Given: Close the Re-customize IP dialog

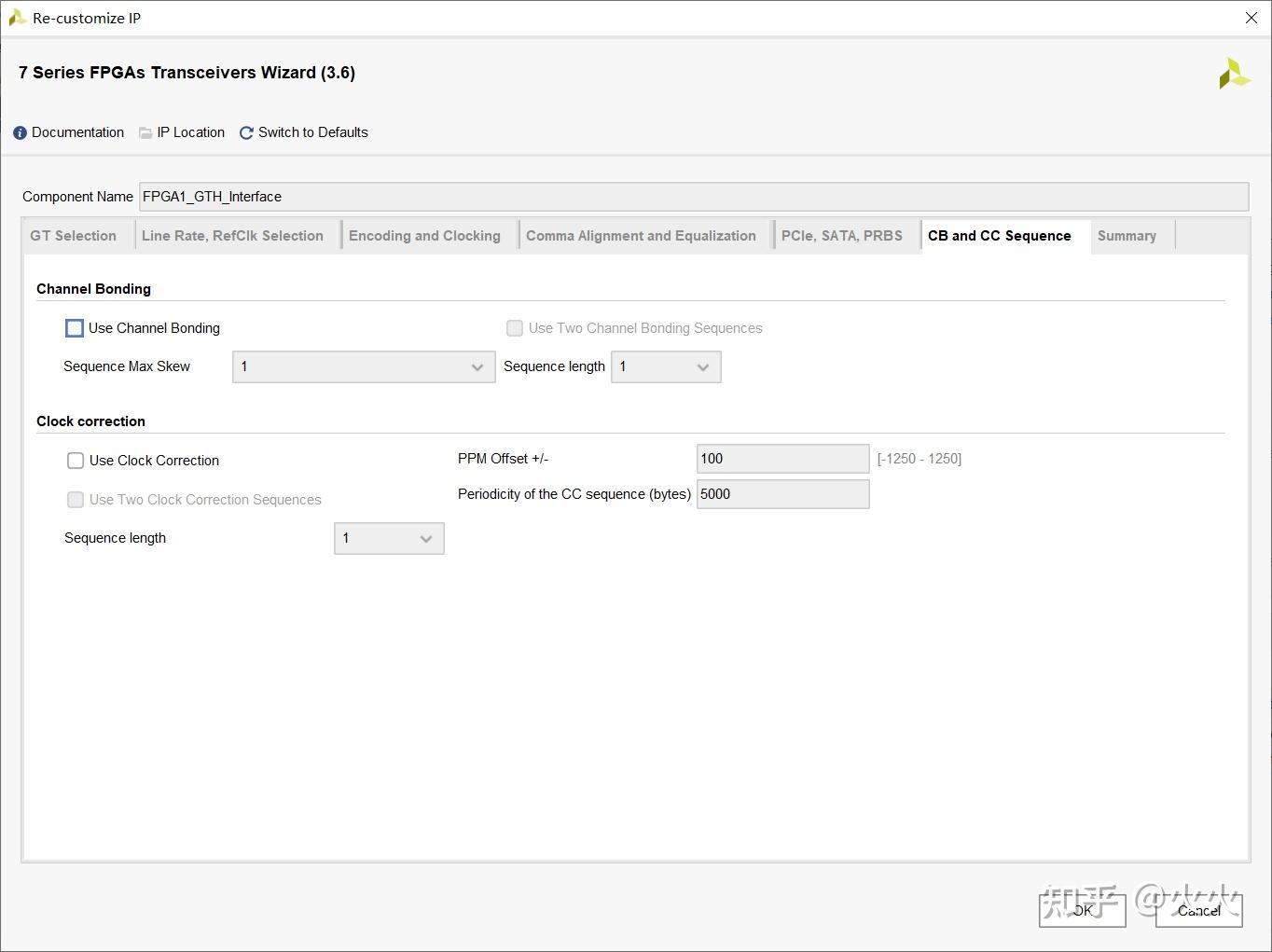Looking at the screenshot, I should click(1251, 18).
